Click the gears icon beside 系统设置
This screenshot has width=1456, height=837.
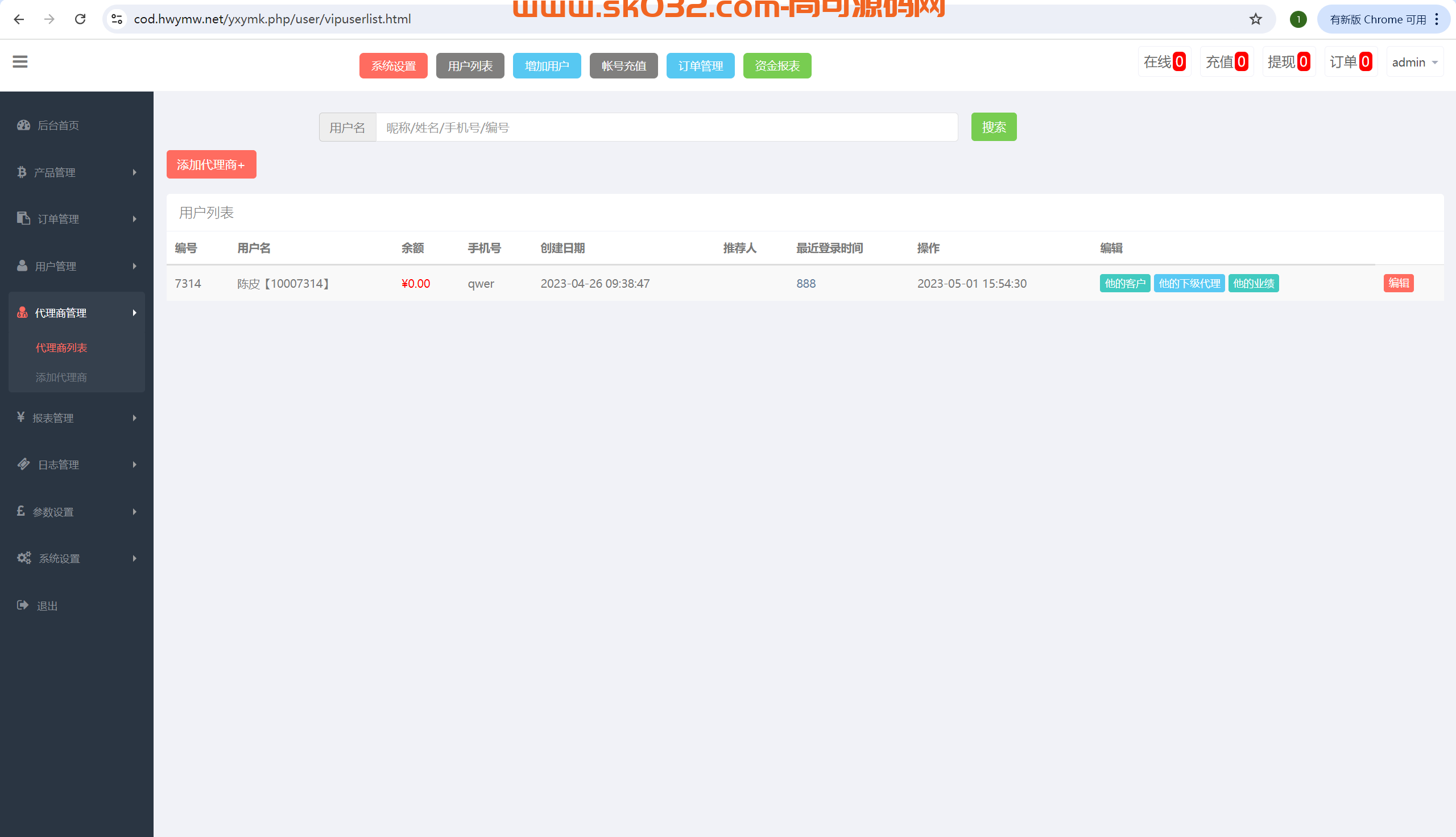tap(24, 558)
